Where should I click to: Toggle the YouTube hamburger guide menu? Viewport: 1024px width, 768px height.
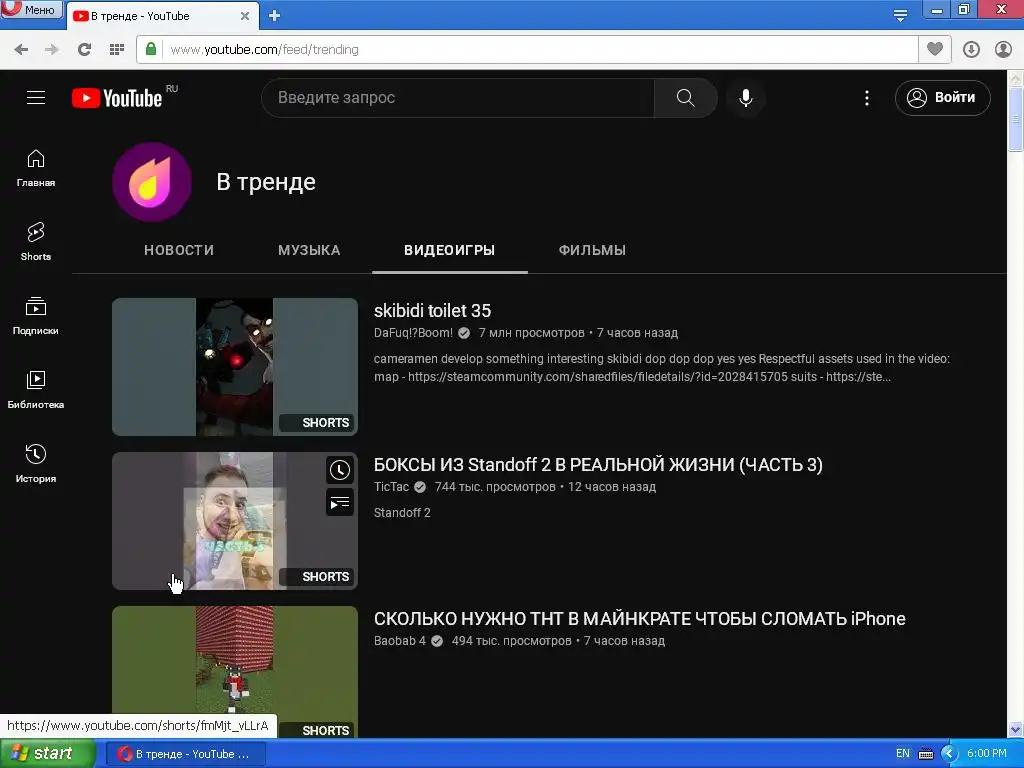point(36,98)
